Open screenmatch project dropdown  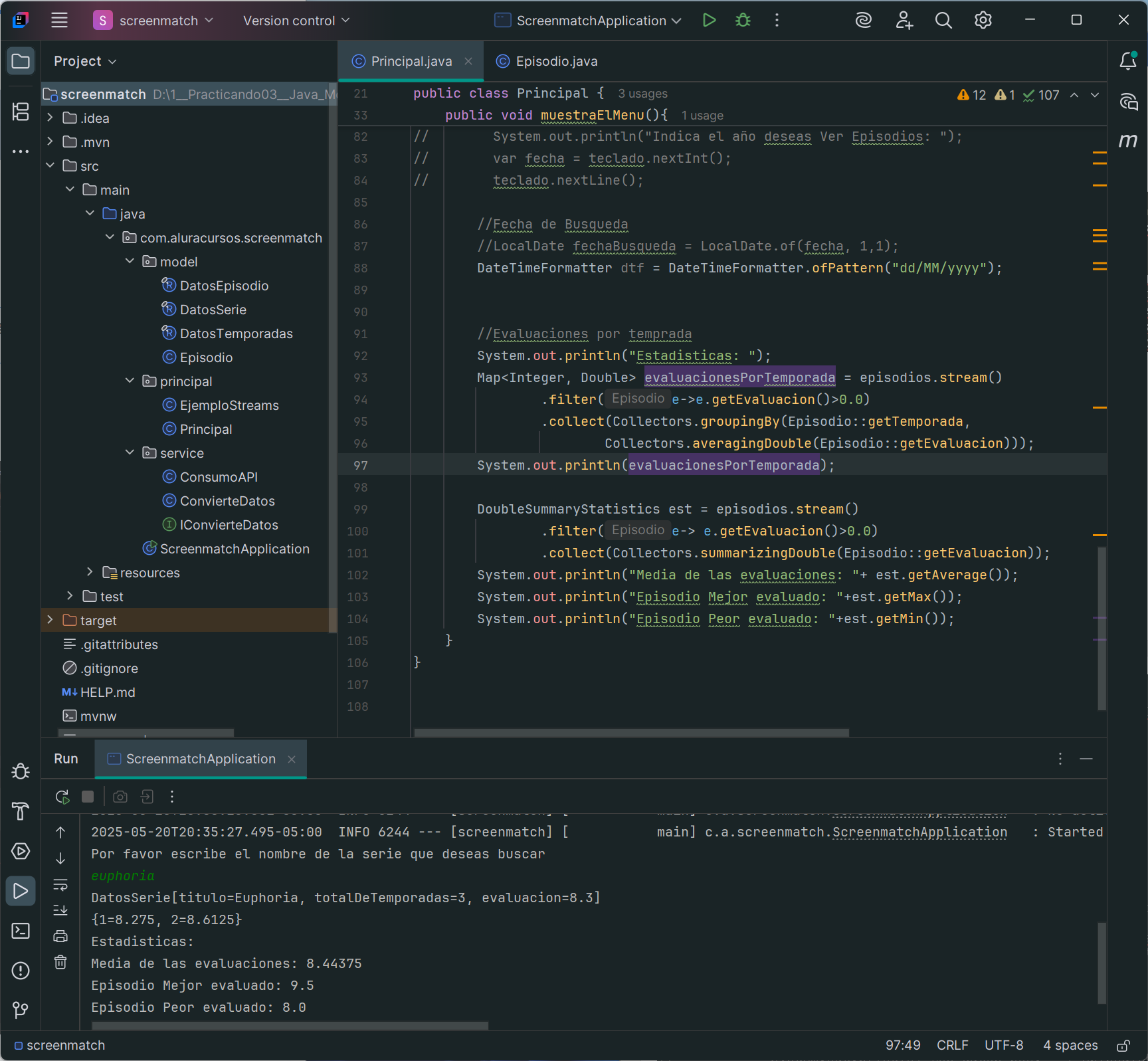153,21
